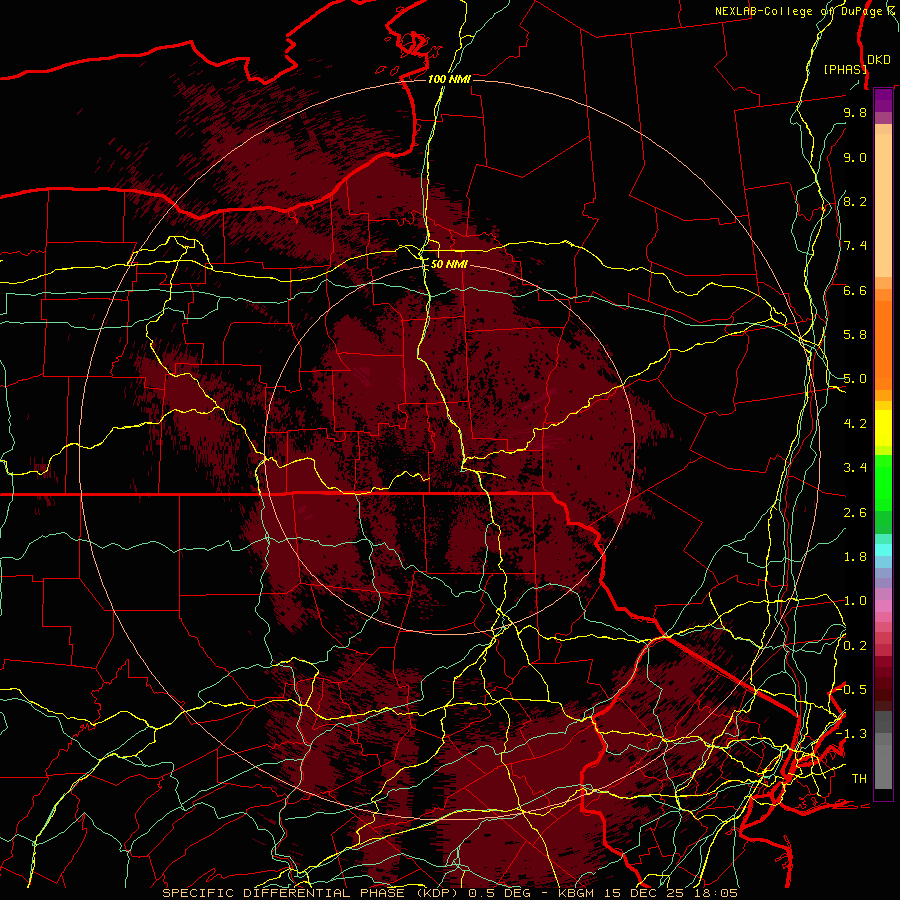Pick the pink segment of the color scale

tap(883, 606)
